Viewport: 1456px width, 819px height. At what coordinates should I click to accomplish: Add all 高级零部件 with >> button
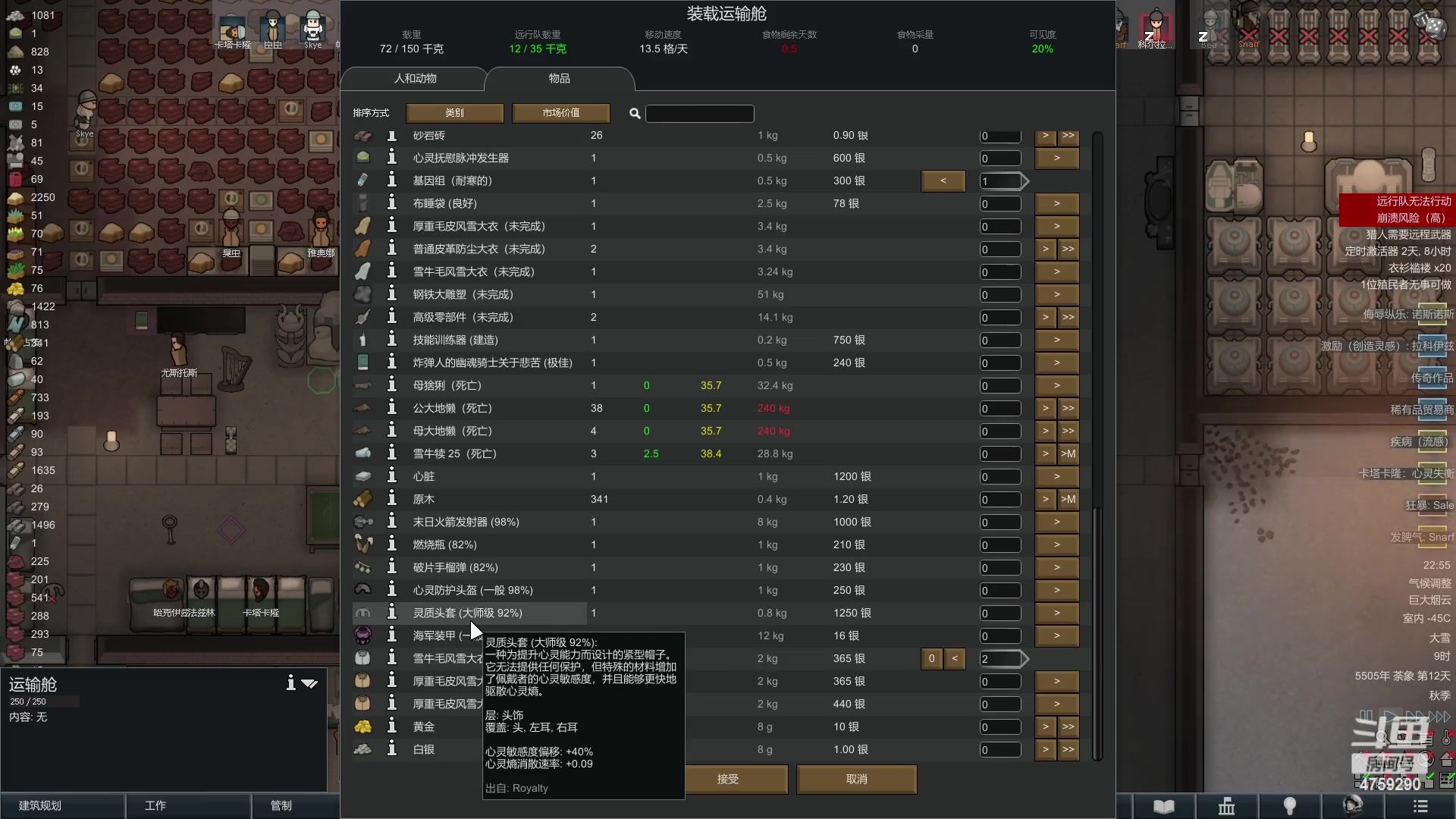click(1068, 317)
